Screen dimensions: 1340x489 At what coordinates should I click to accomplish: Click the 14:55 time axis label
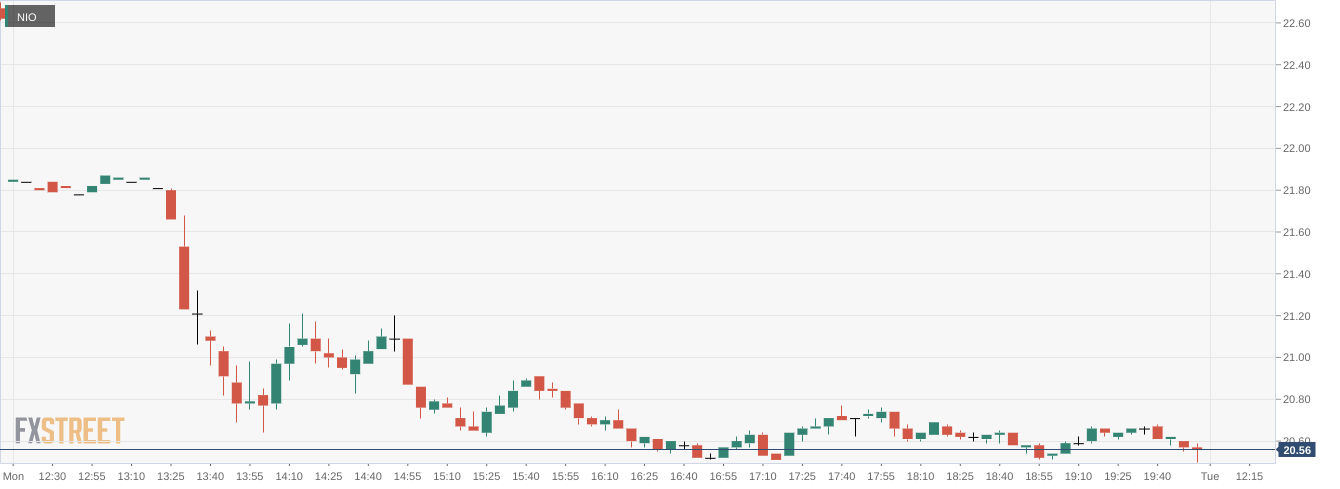click(407, 477)
